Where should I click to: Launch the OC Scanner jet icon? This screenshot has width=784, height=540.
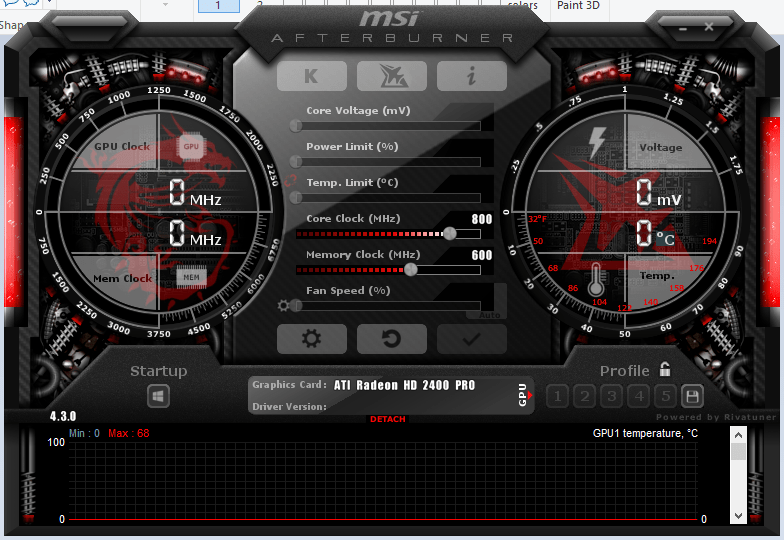(x=392, y=76)
